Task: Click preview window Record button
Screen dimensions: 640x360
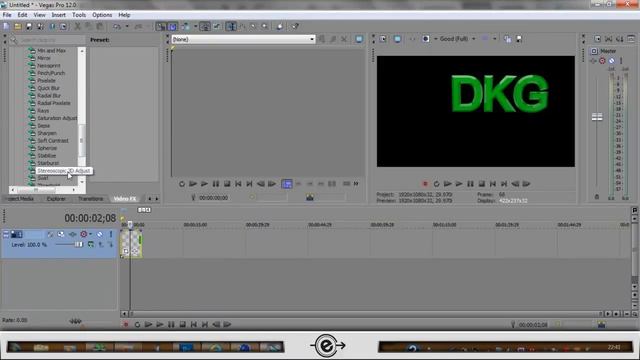Action: [425, 184]
